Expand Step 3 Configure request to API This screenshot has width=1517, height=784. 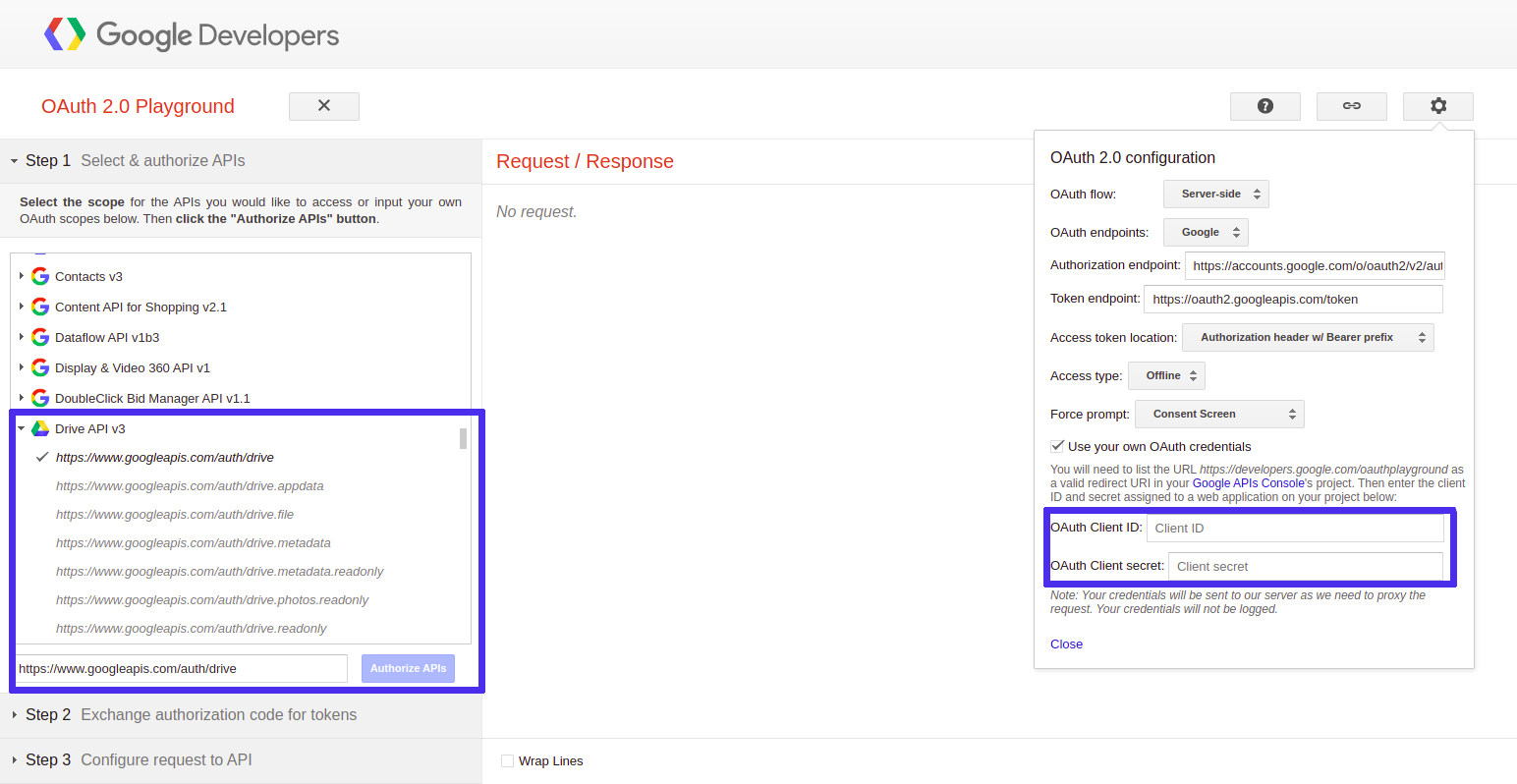point(241,759)
